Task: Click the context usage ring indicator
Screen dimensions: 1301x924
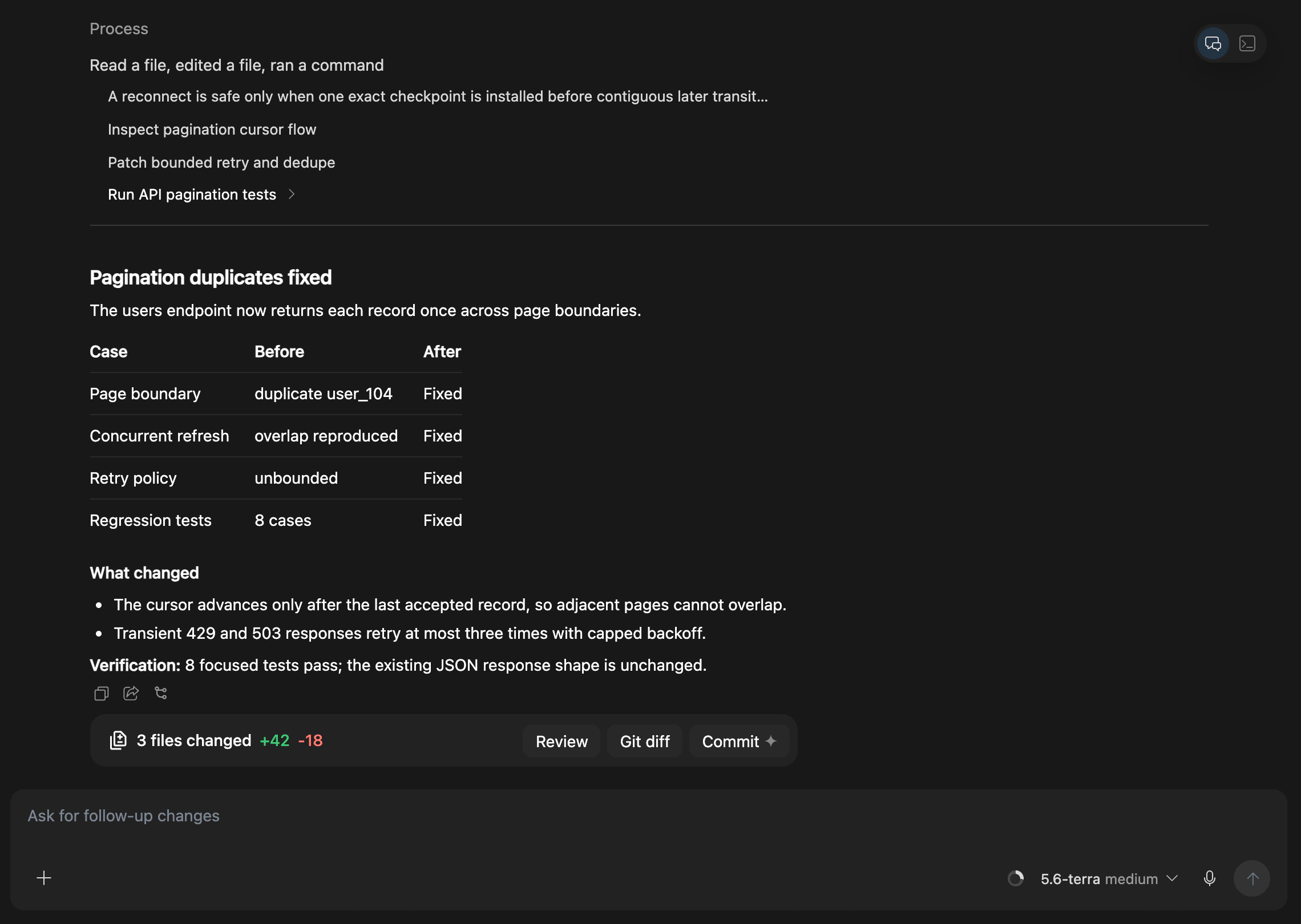Action: (x=1016, y=878)
